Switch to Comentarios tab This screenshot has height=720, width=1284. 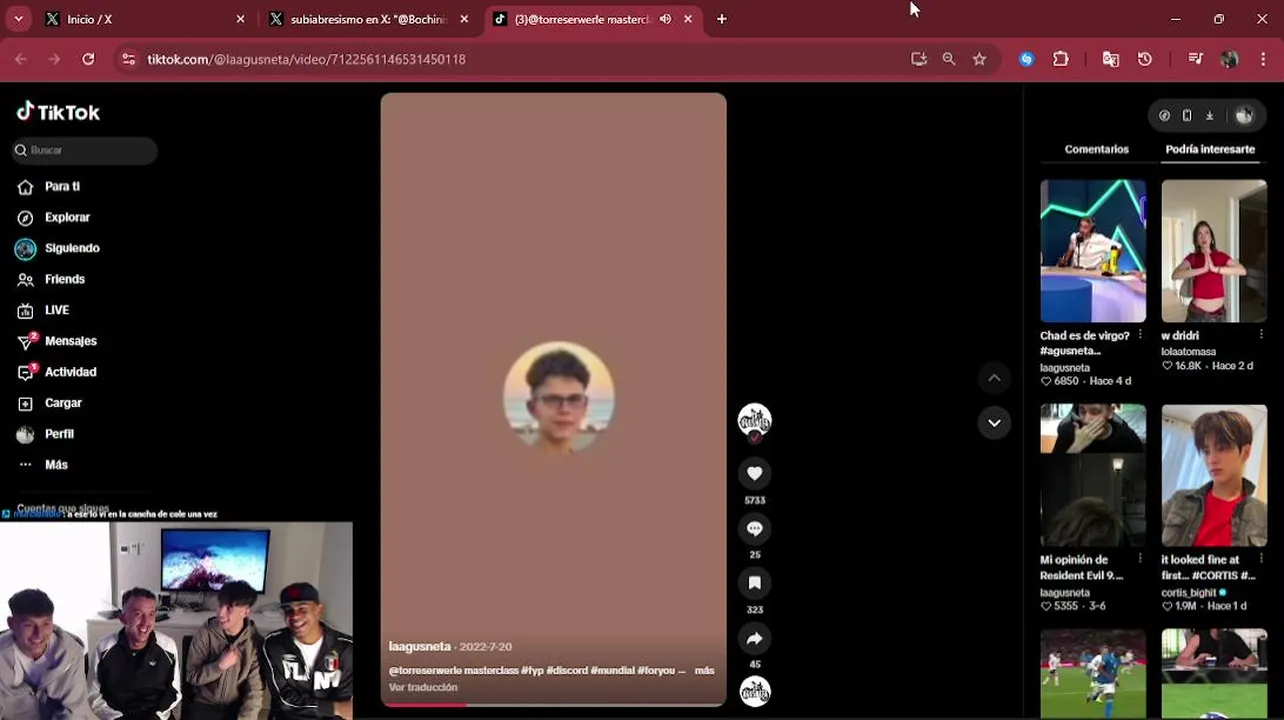(1096, 149)
